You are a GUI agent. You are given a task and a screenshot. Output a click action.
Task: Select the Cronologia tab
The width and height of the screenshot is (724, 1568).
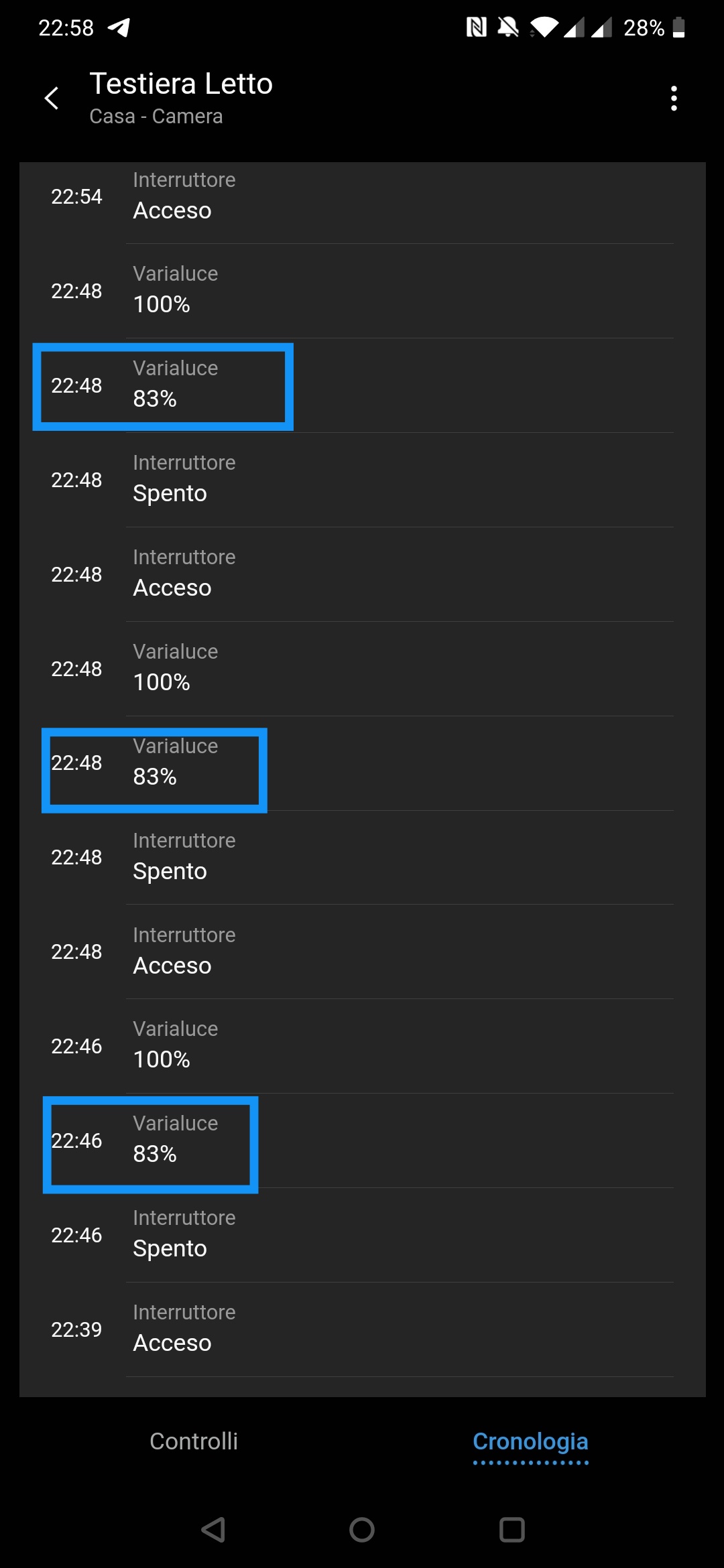530,1441
